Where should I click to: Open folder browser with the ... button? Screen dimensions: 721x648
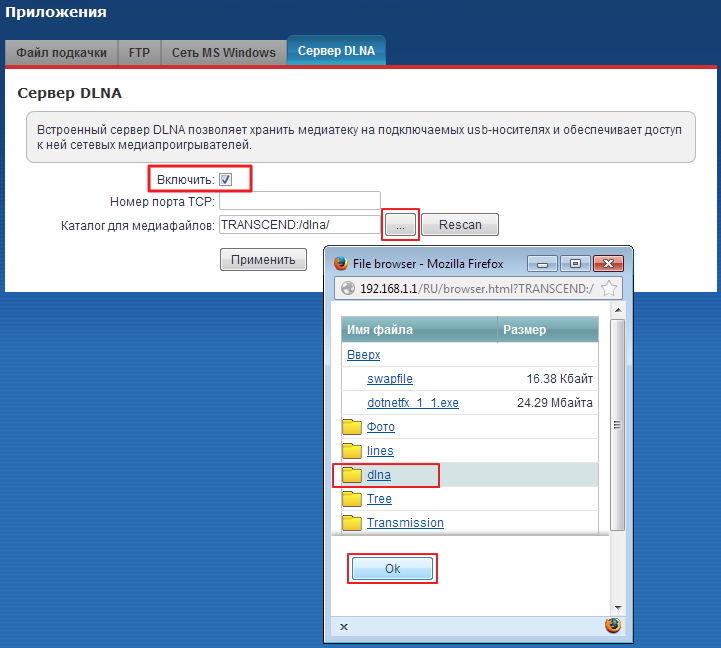tap(400, 225)
